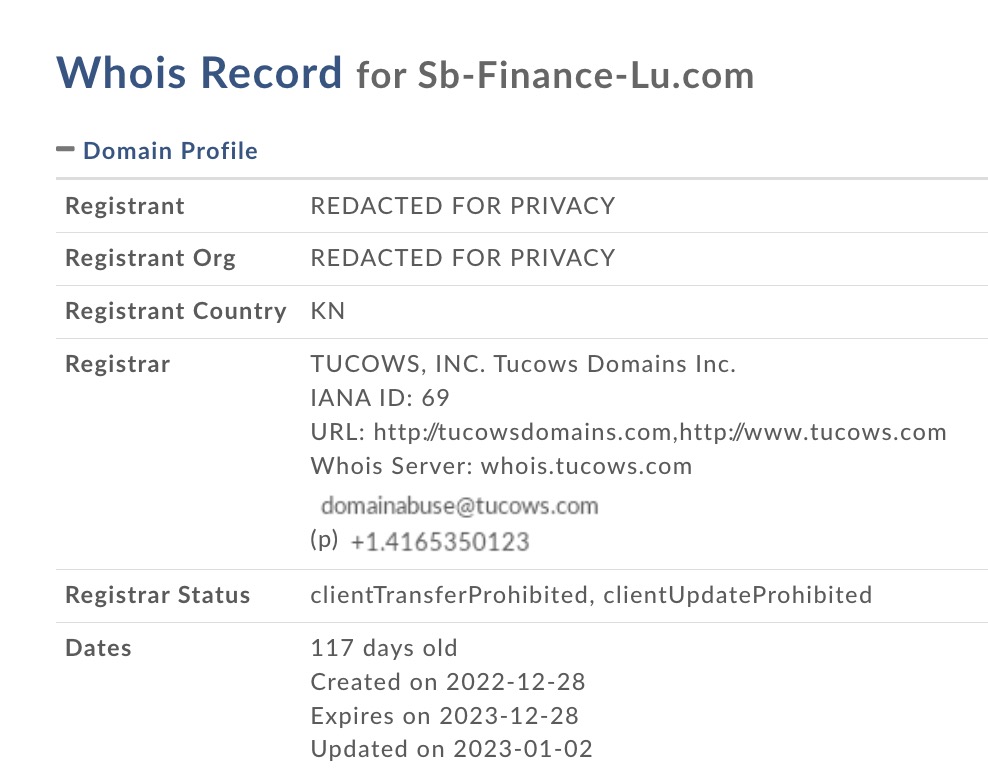The width and height of the screenshot is (988, 774).
Task: Click the Registrant Org label
Action: [151, 258]
